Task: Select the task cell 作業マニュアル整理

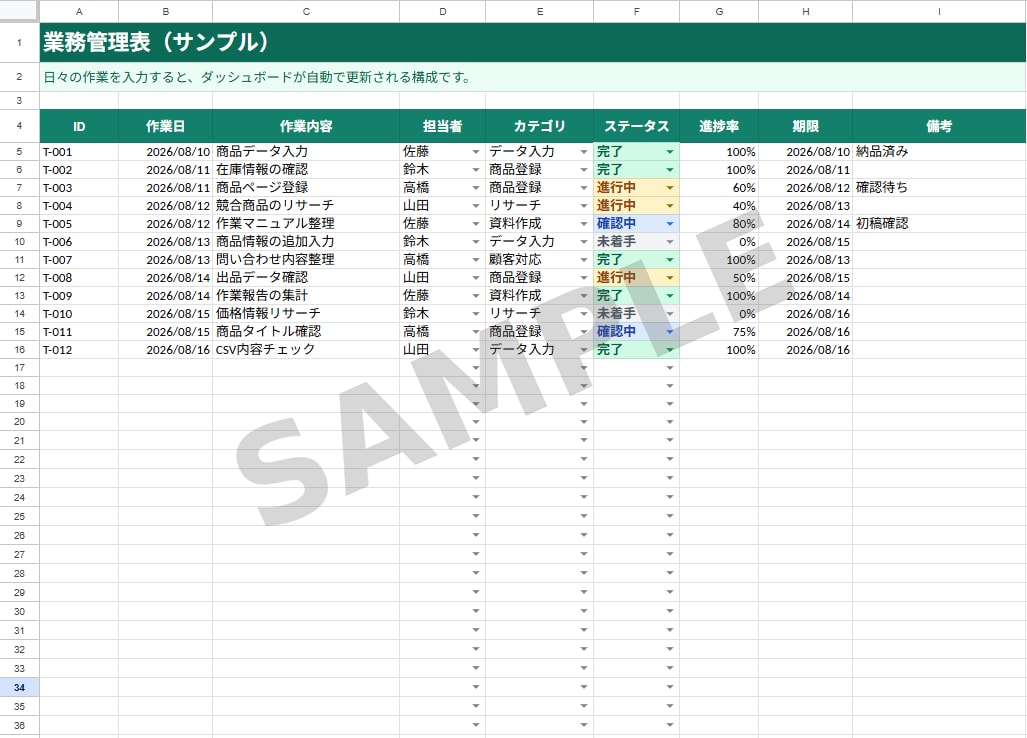Action: coord(306,224)
